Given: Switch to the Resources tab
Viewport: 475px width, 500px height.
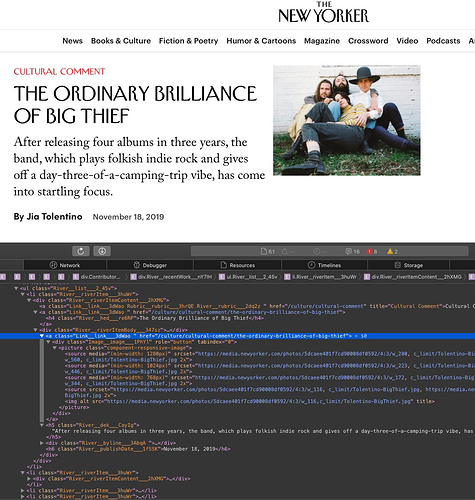Looking at the screenshot, I should pos(237,265).
